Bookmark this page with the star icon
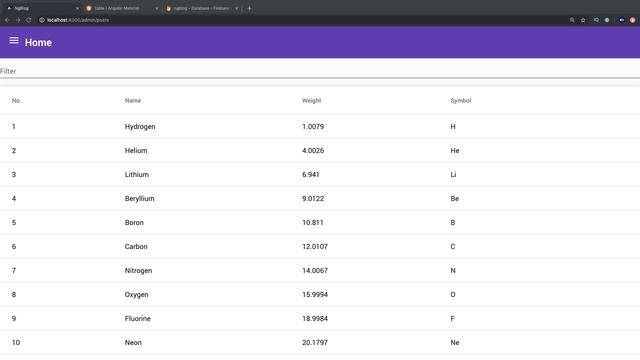 (x=583, y=20)
